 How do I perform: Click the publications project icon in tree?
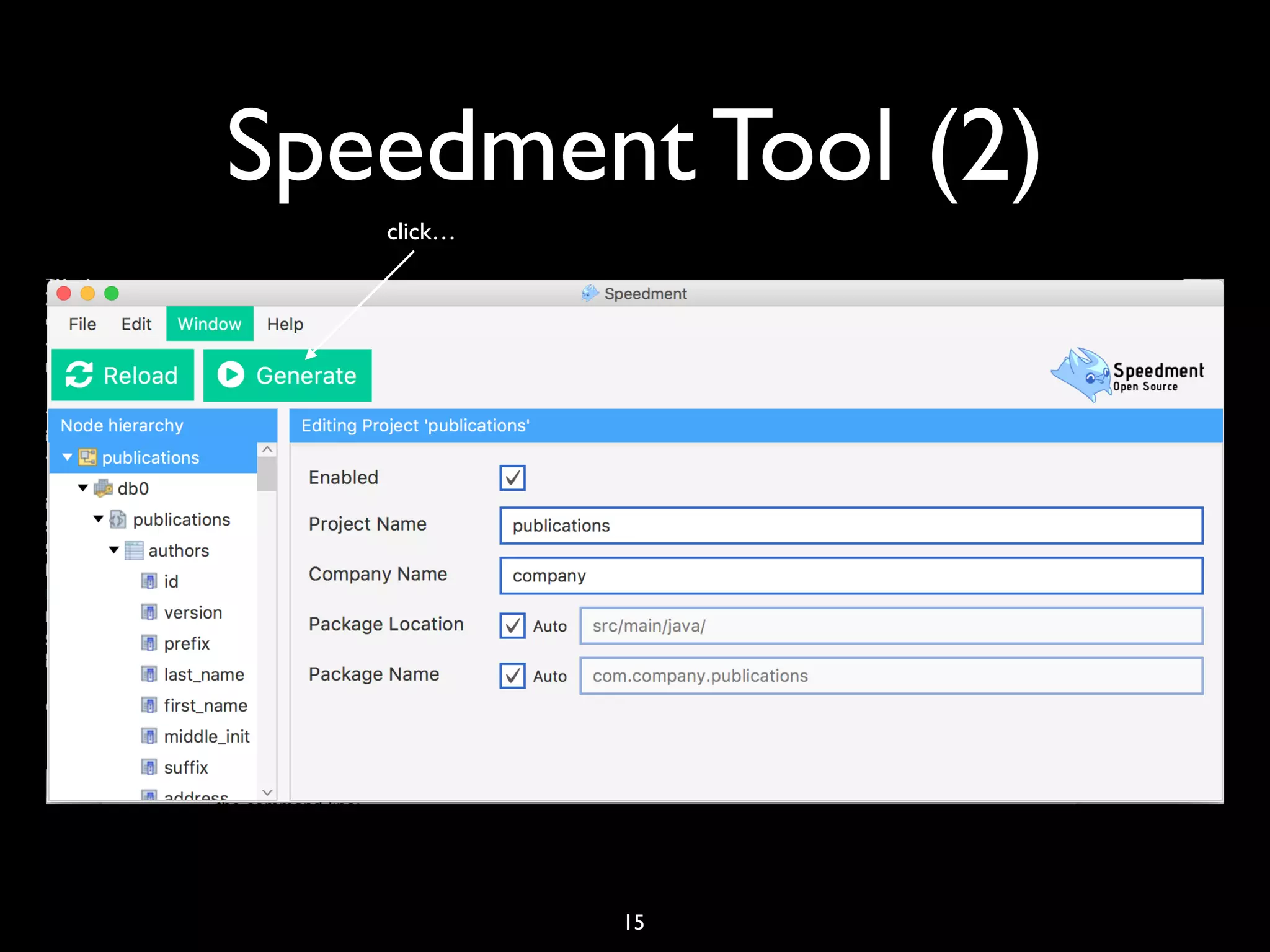[87, 457]
